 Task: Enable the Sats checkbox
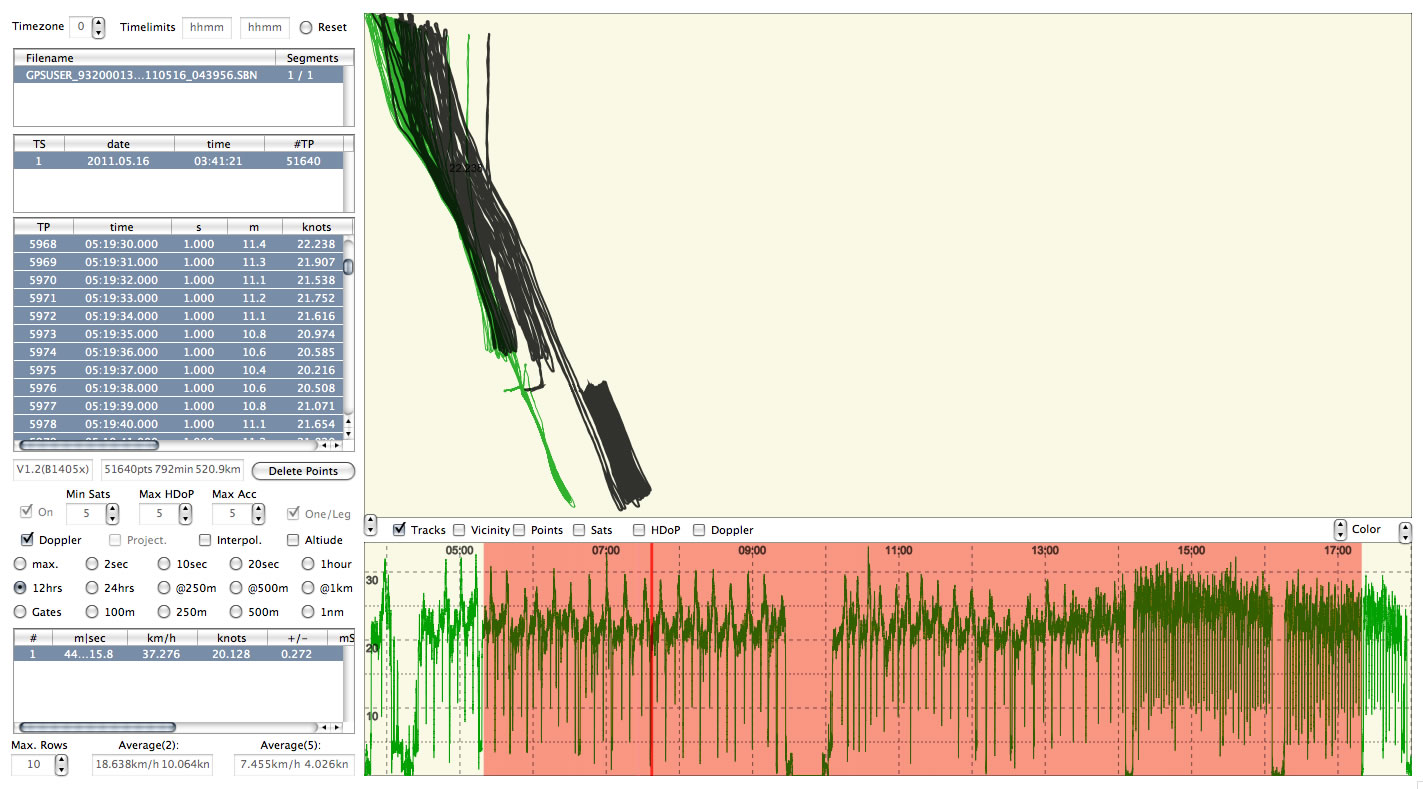click(579, 529)
